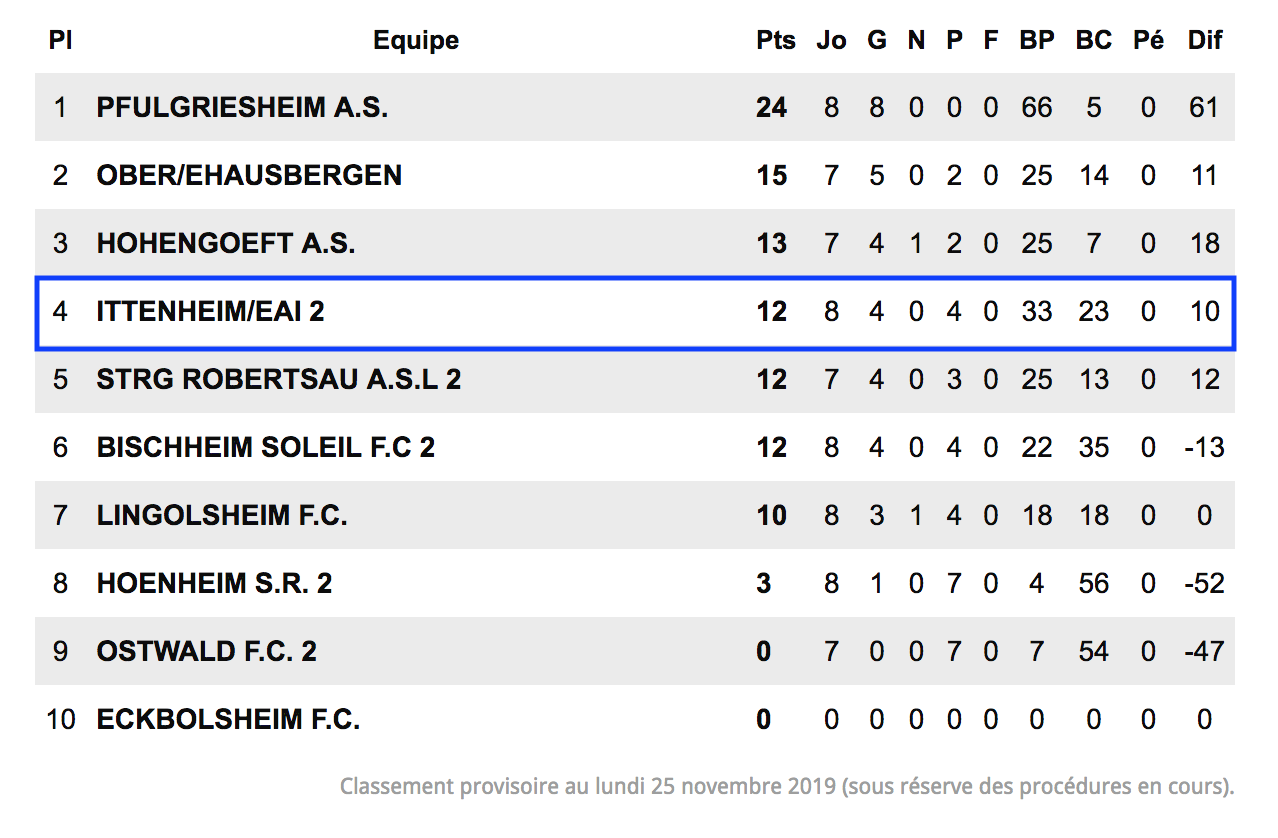Select HOENHEIM S.R. 2 team name

(x=214, y=583)
